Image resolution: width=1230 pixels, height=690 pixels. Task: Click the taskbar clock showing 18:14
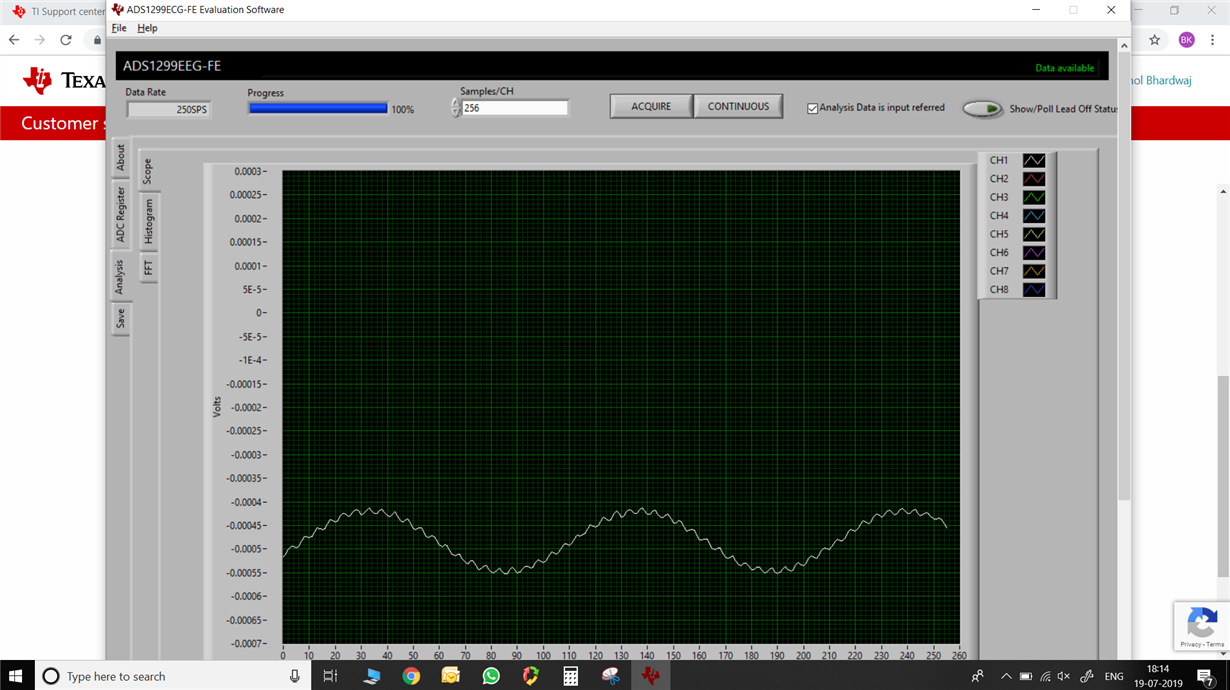pos(1158,676)
